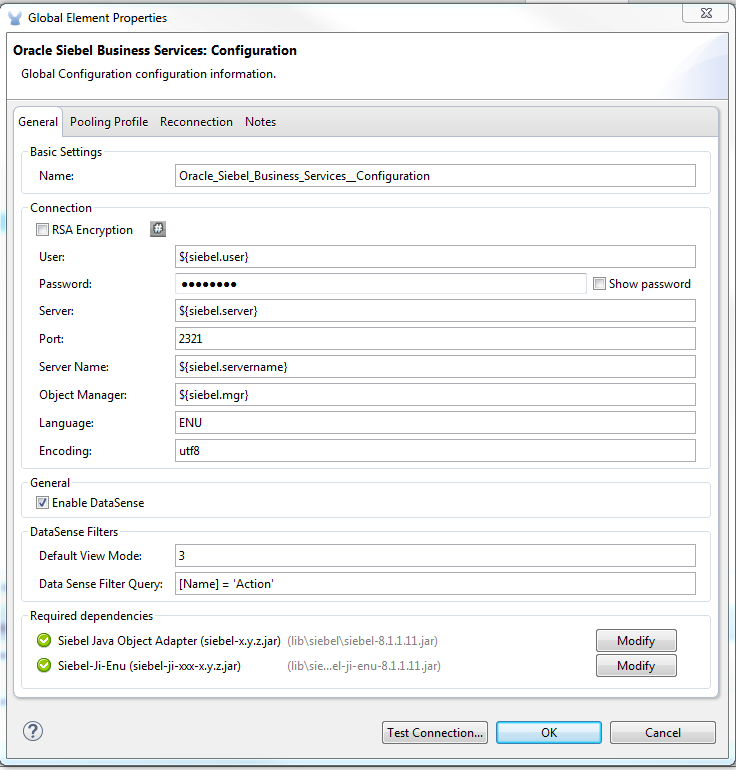The height and width of the screenshot is (770, 736).
Task: Toggle the Show password checkbox
Action: pyautogui.click(x=599, y=283)
